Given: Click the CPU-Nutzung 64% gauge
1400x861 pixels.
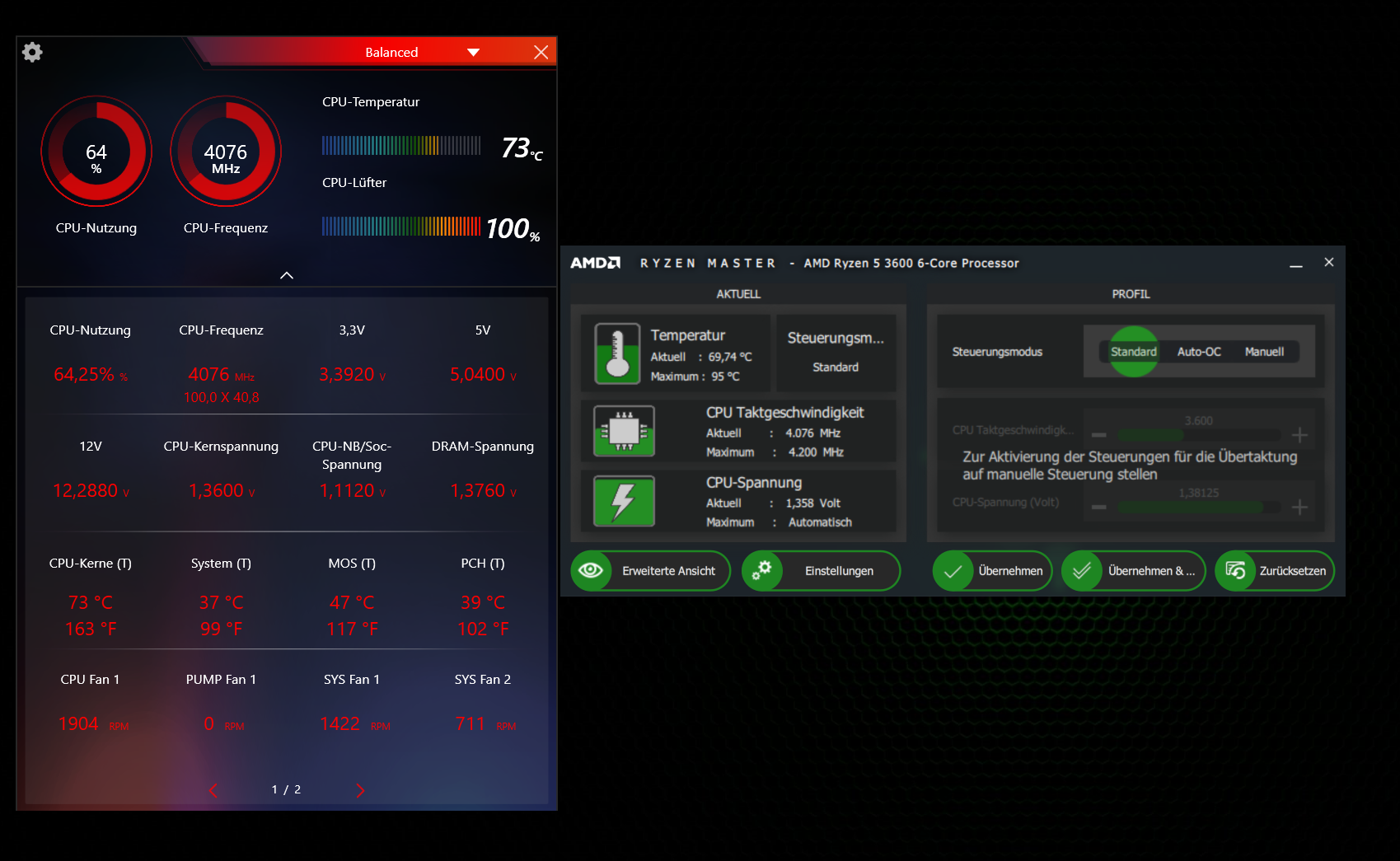Looking at the screenshot, I should [96, 151].
